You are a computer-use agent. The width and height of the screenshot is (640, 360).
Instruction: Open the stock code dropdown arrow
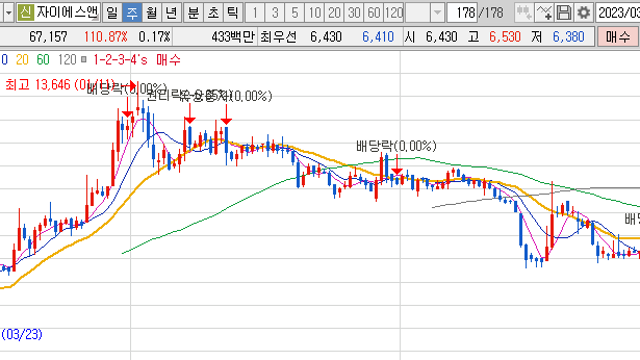[8, 13]
